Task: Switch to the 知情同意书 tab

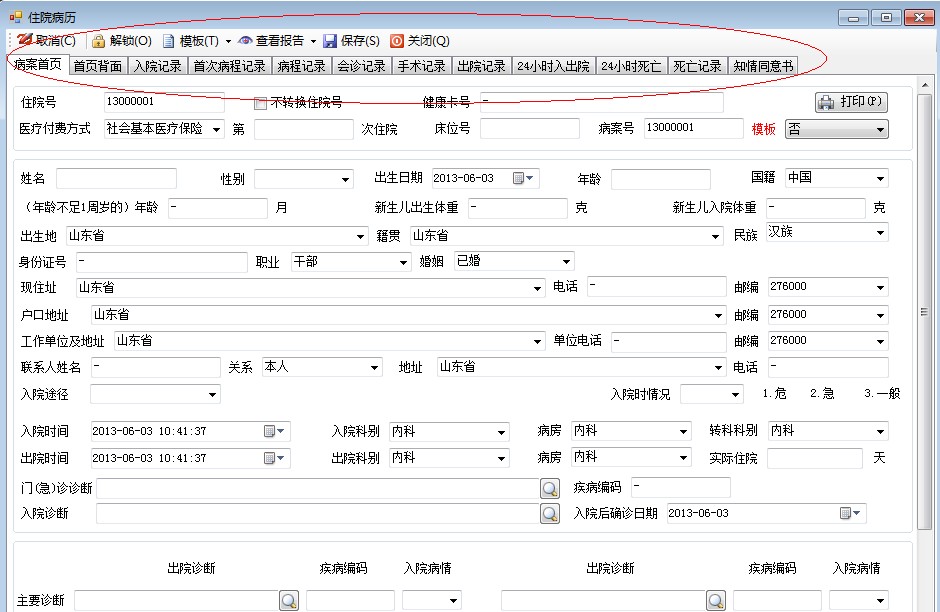Action: click(763, 66)
